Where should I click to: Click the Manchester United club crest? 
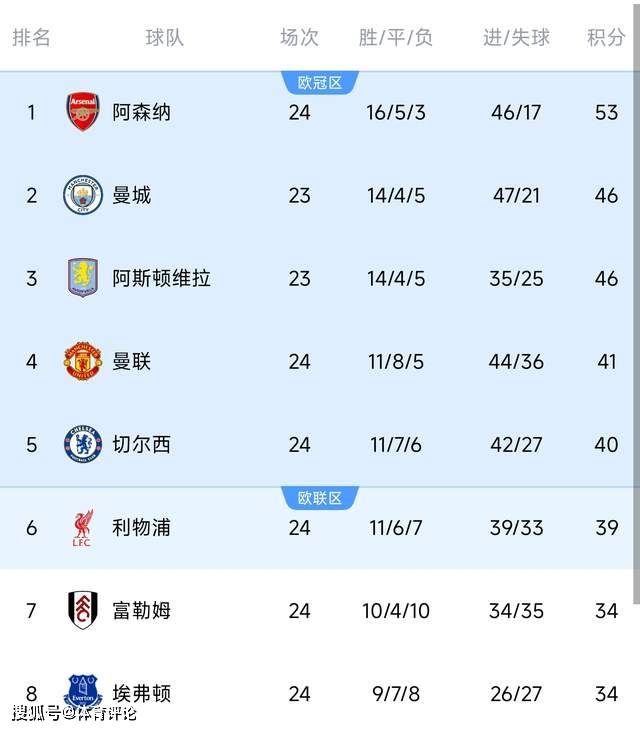coord(83,361)
